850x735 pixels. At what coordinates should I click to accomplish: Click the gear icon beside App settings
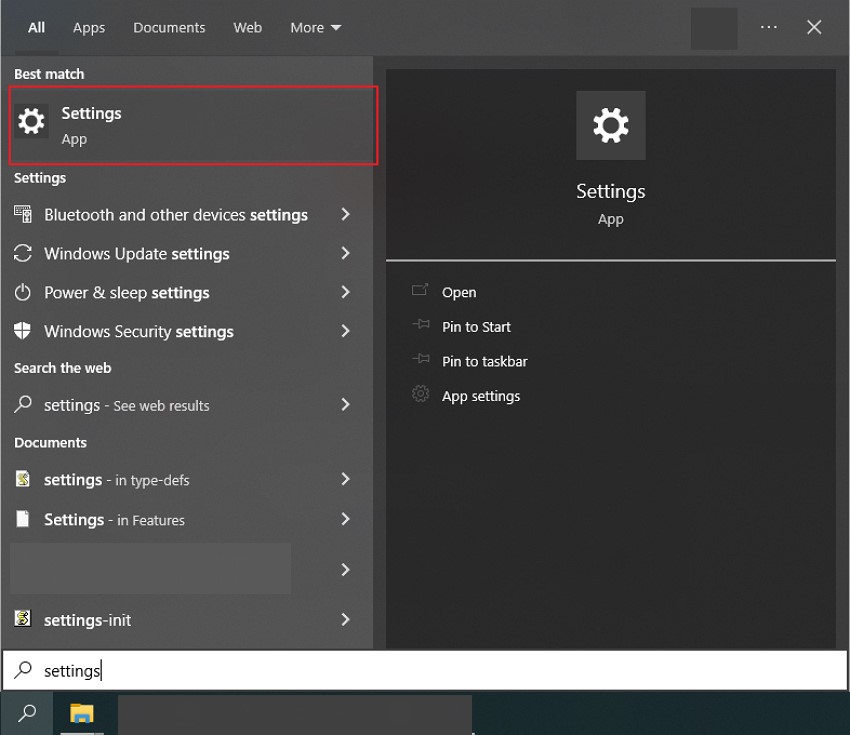(420, 394)
